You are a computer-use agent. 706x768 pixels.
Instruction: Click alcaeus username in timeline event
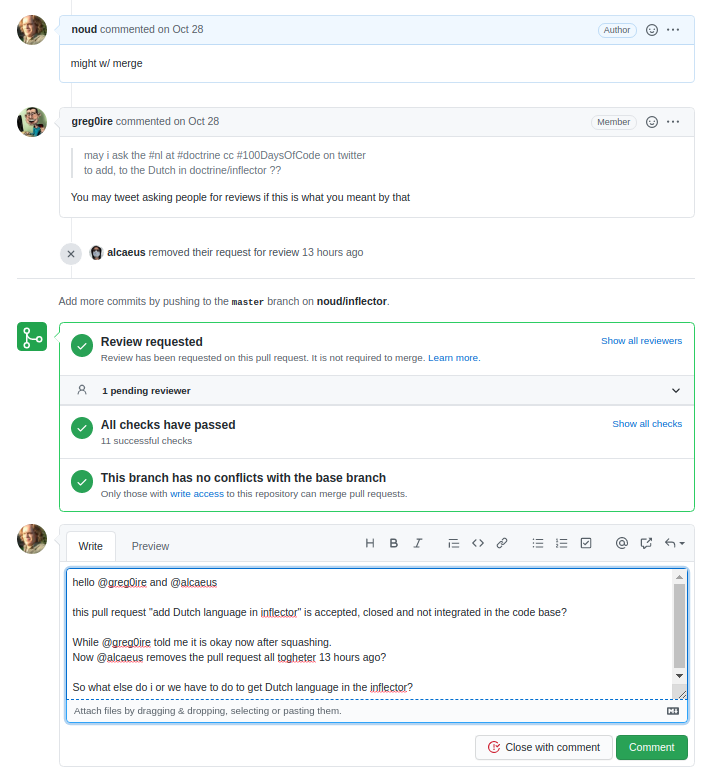126,252
